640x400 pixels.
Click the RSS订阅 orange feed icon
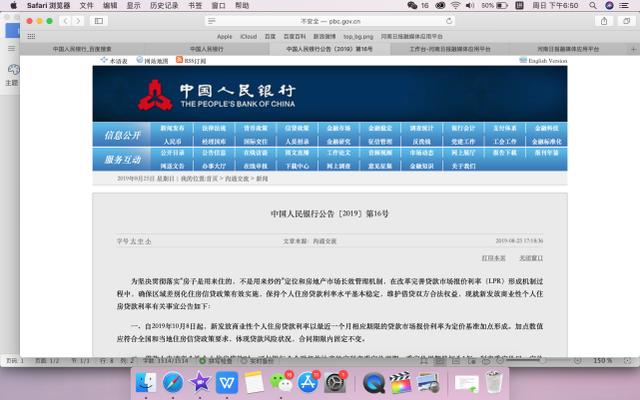point(179,60)
